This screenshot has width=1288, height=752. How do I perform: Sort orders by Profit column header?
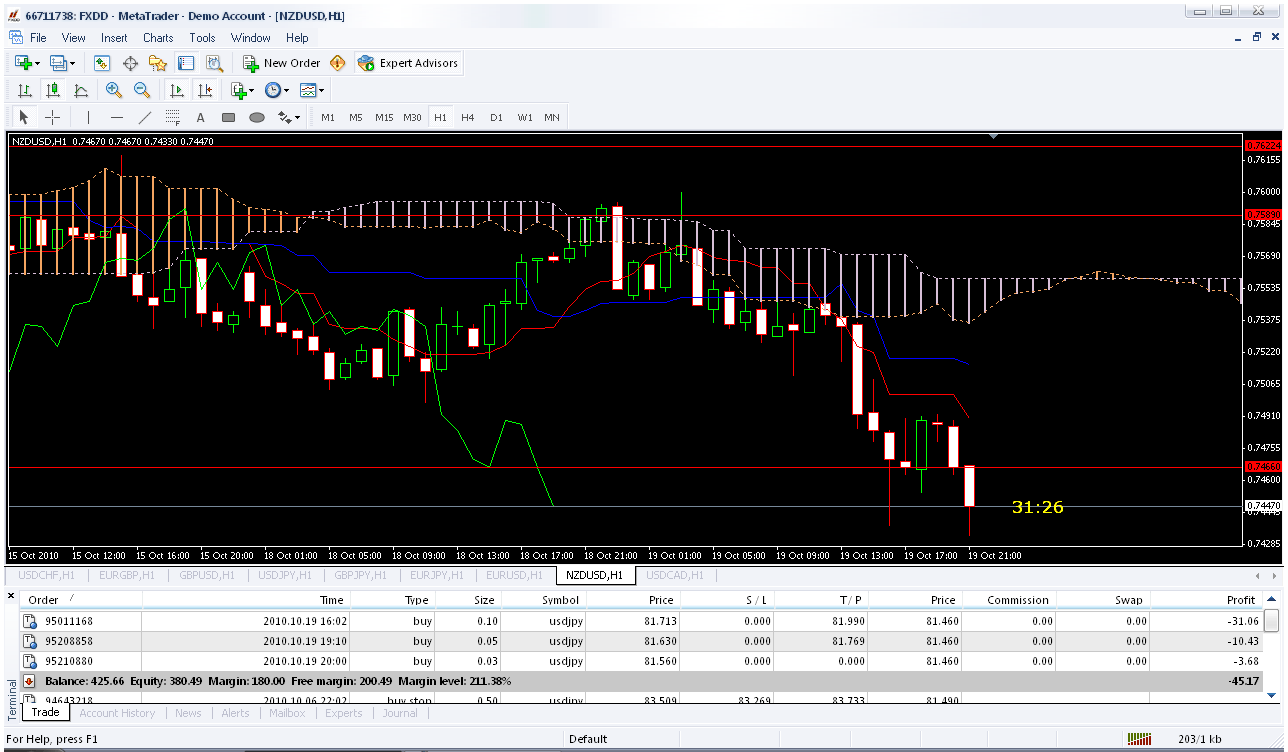(x=1241, y=600)
